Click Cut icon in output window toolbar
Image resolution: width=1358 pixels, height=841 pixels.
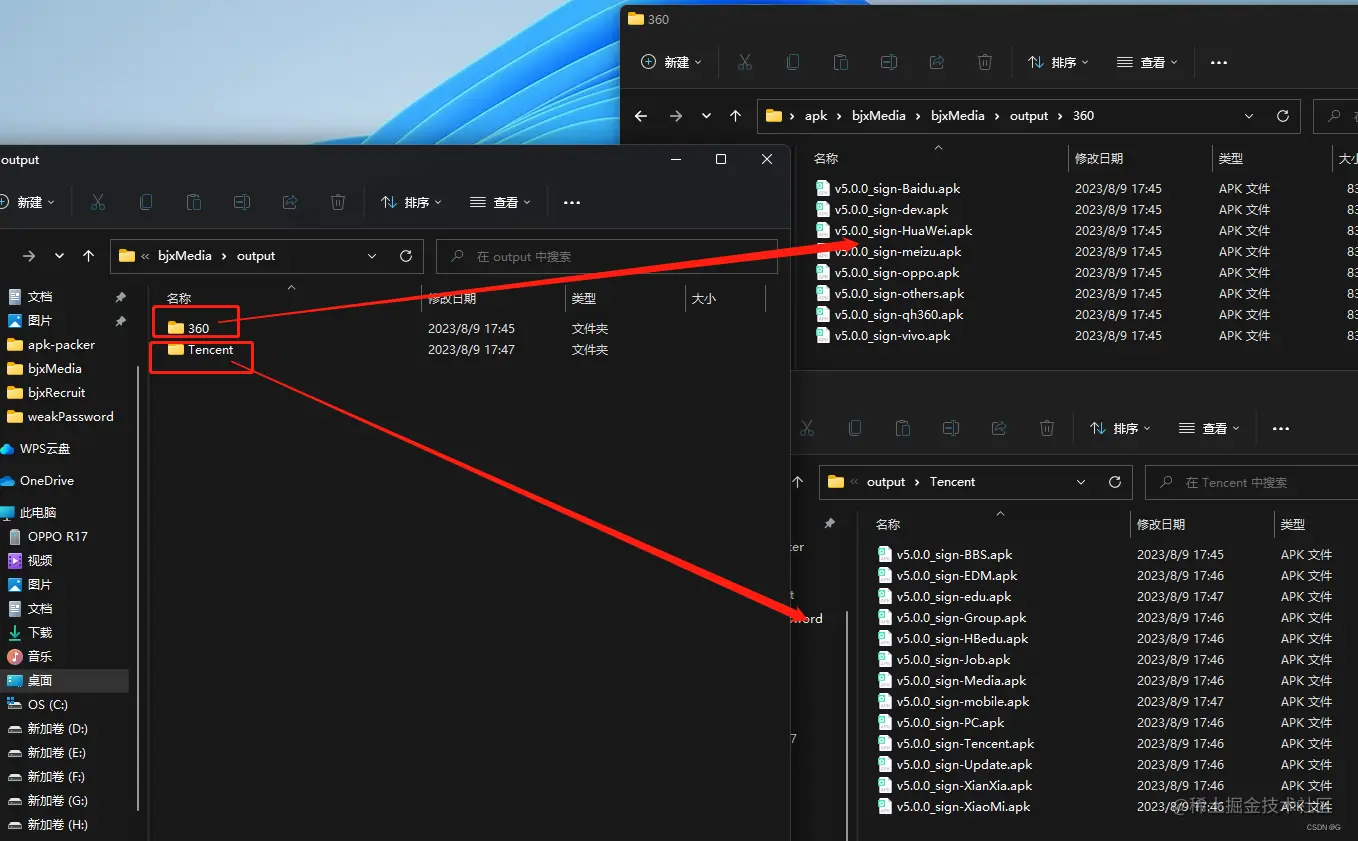(98, 202)
